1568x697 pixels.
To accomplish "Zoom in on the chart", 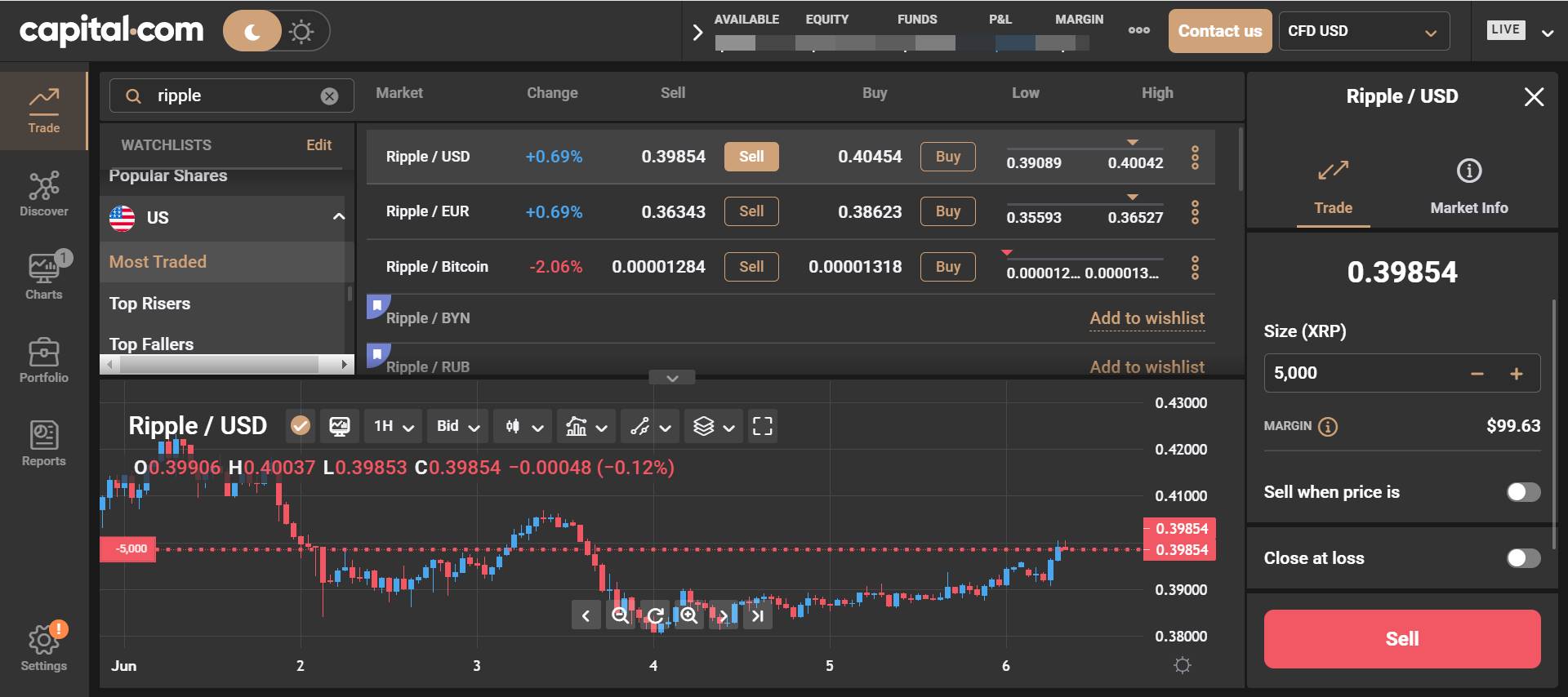I will coord(689,615).
